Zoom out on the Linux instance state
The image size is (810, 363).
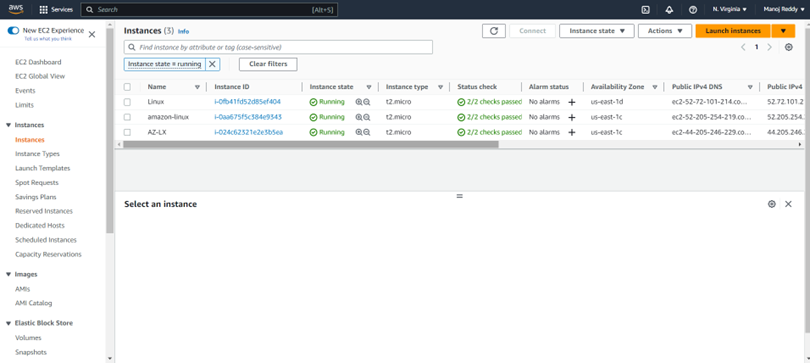pos(367,102)
